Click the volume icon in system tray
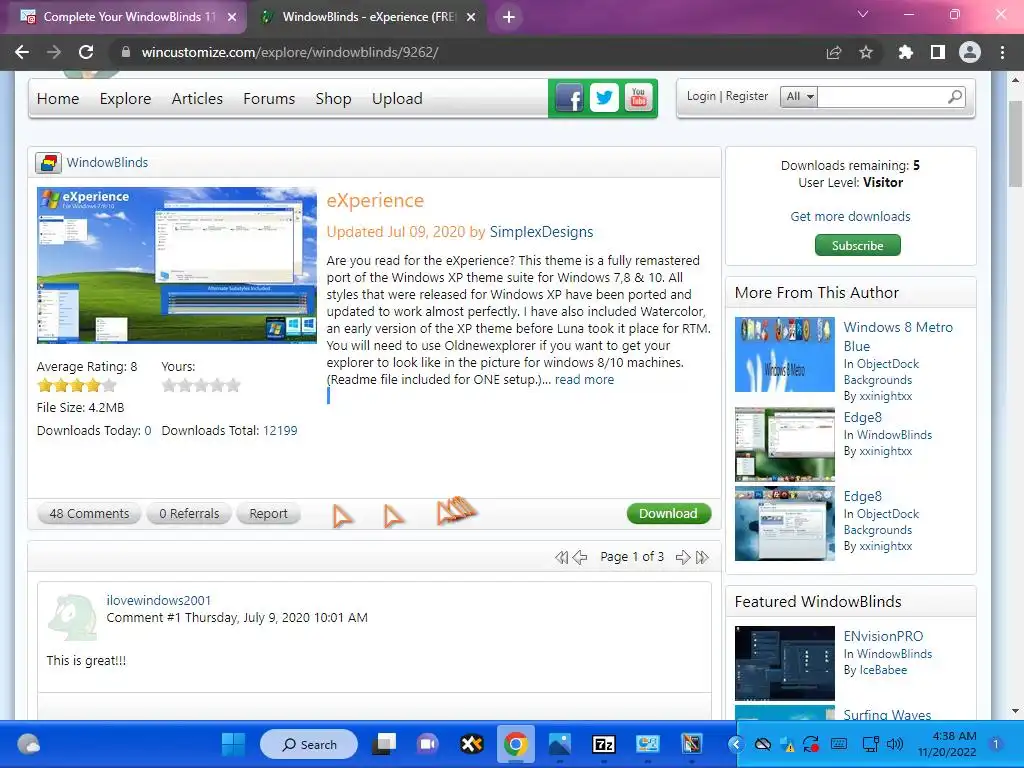This screenshot has width=1024, height=768. [x=895, y=744]
